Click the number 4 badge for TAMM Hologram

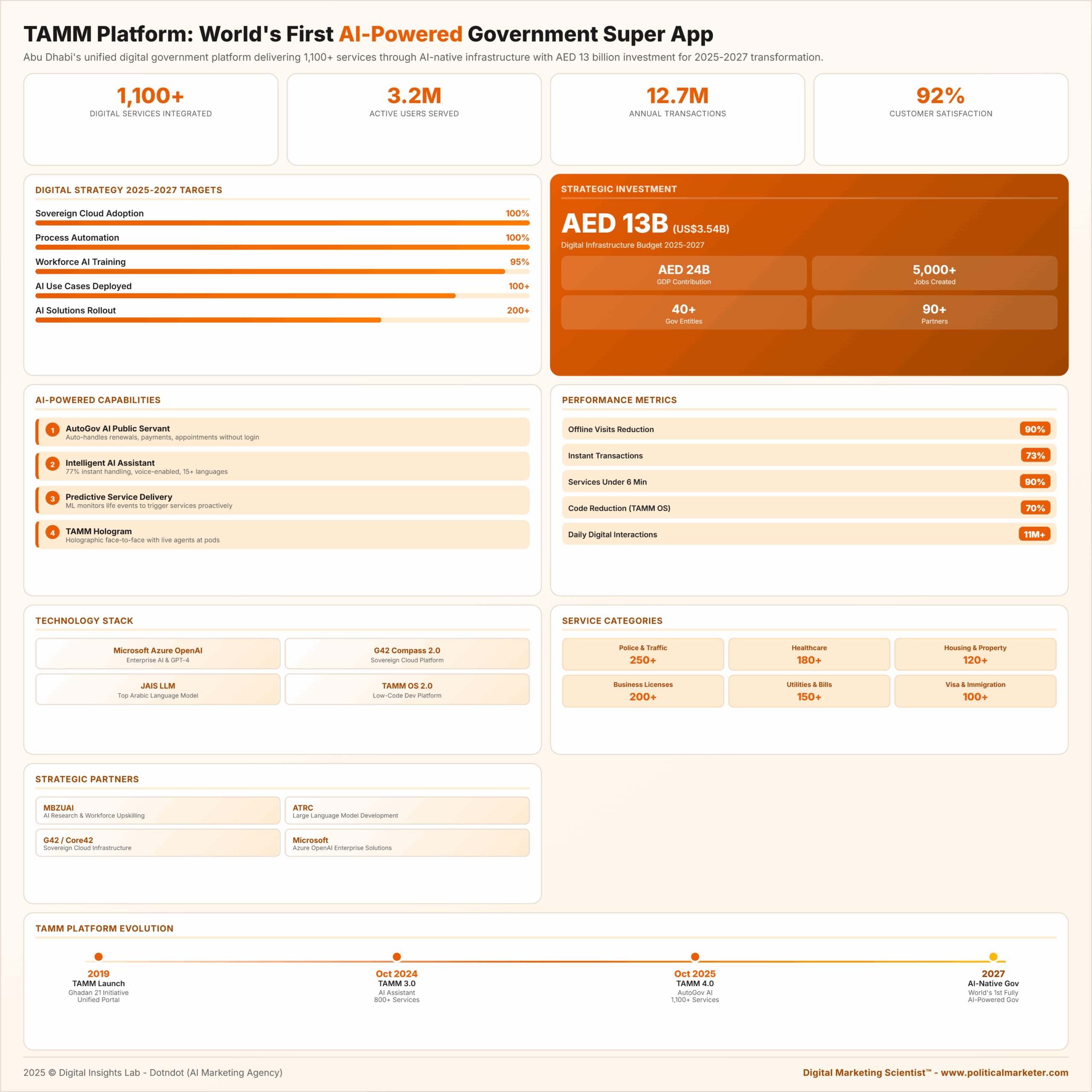(52, 532)
